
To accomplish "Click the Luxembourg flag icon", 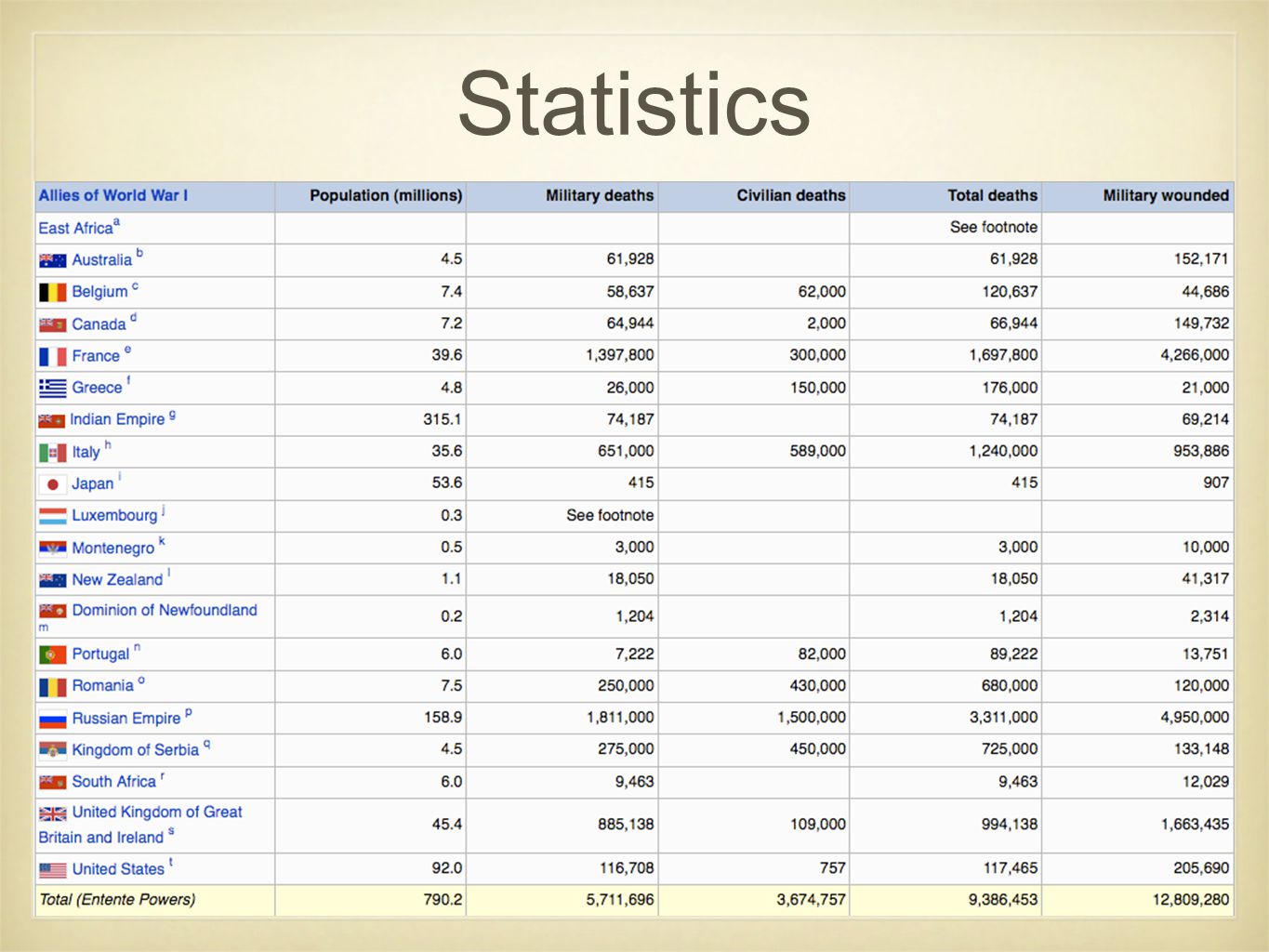I will pos(52,516).
